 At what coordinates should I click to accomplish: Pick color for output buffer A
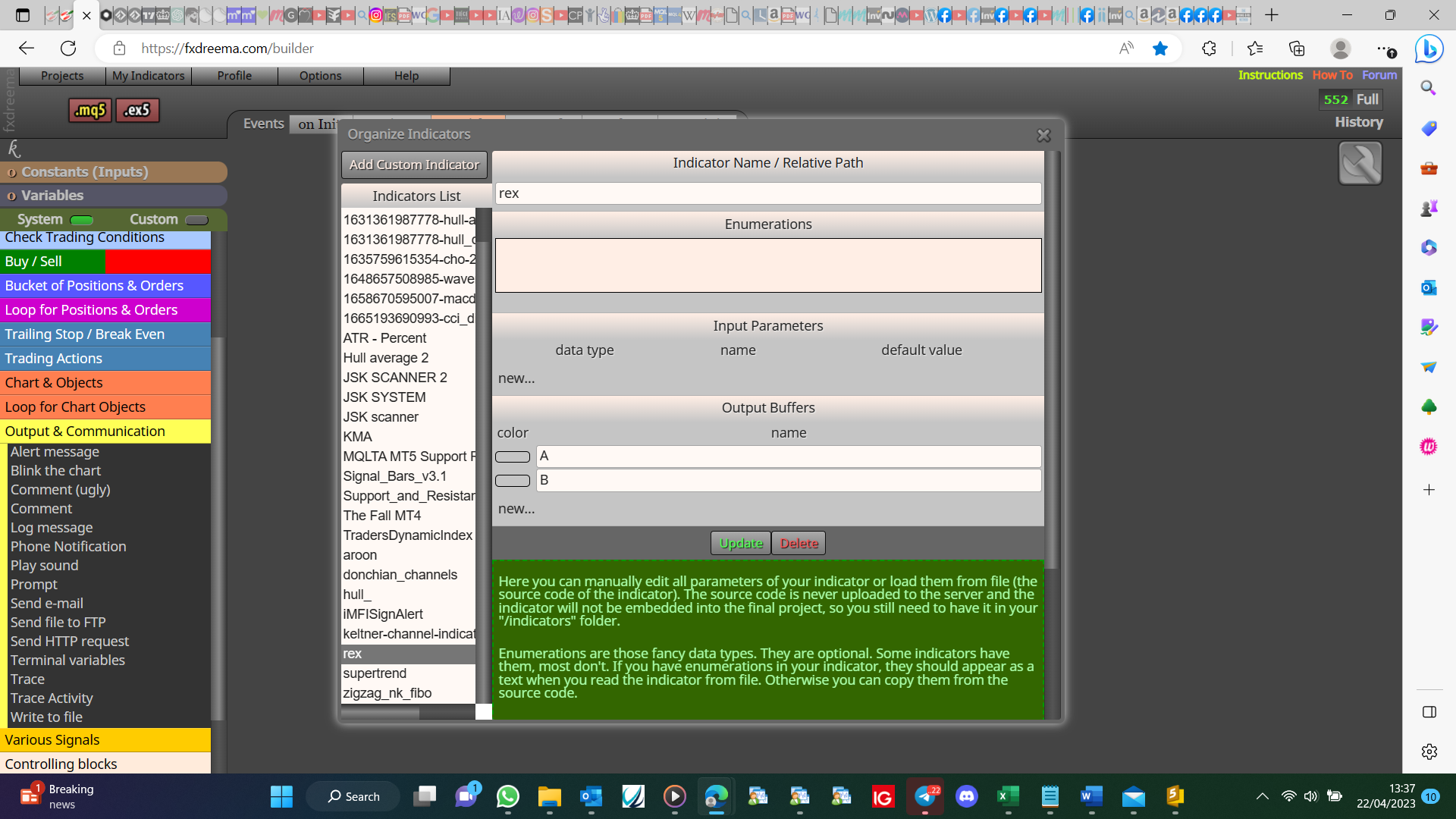click(x=513, y=457)
